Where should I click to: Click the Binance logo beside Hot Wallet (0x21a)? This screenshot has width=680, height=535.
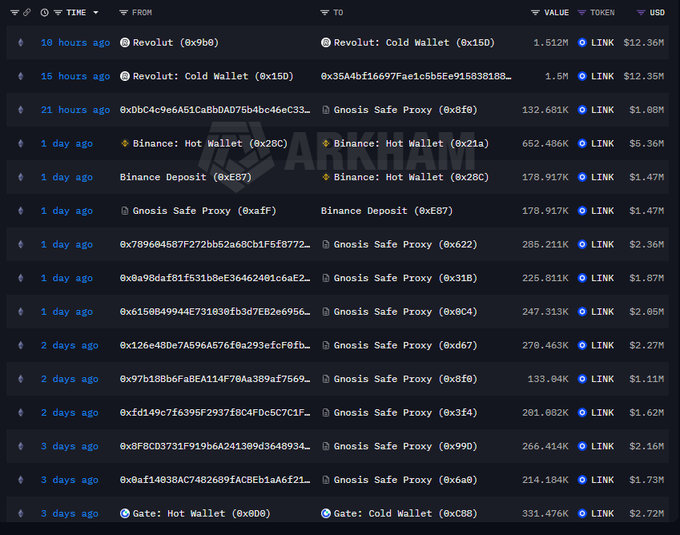click(326, 144)
